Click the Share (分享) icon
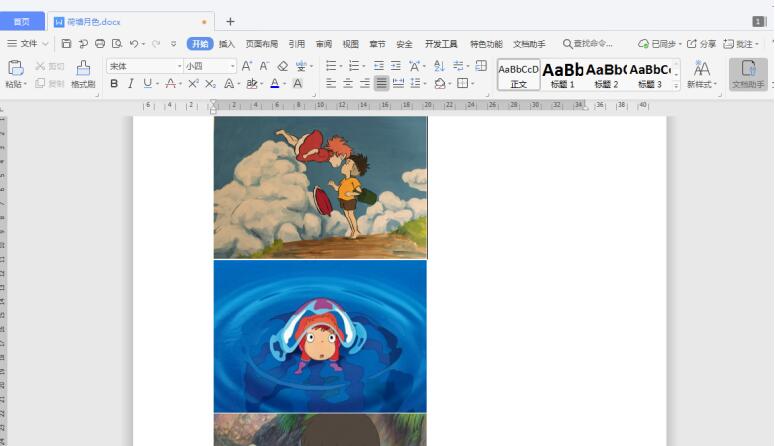This screenshot has height=446, width=775. [x=701, y=44]
